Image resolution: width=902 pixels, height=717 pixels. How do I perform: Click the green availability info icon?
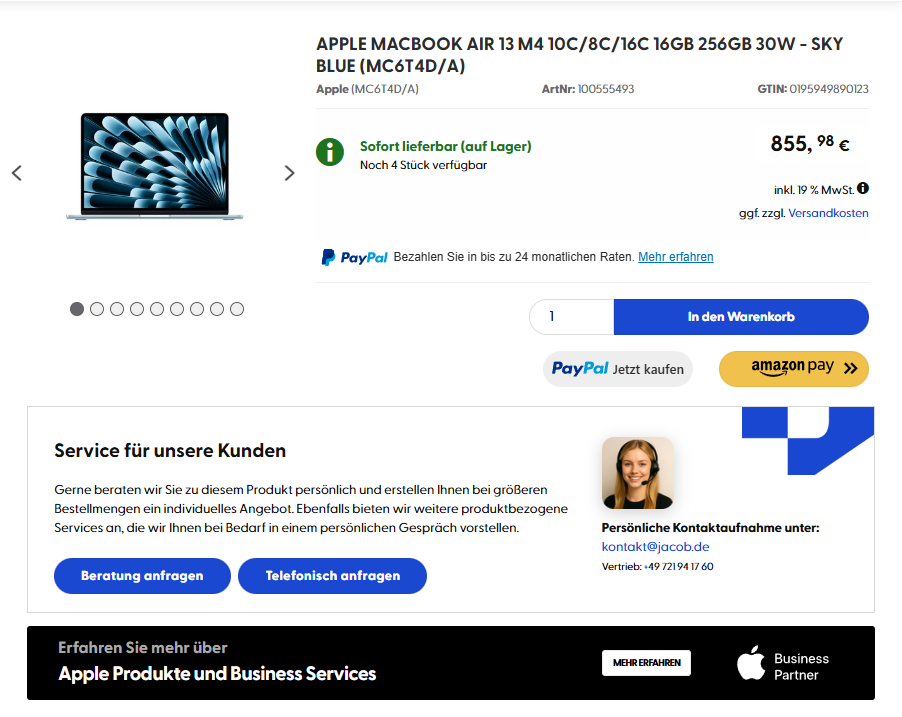pyautogui.click(x=330, y=152)
